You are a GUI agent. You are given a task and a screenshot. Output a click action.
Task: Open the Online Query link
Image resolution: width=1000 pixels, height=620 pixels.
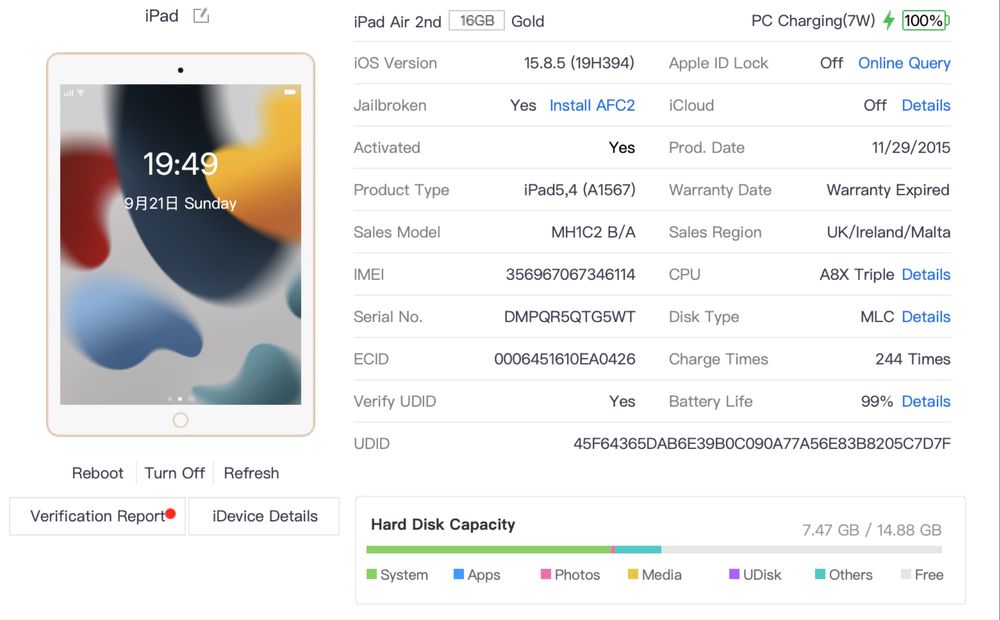pos(904,63)
